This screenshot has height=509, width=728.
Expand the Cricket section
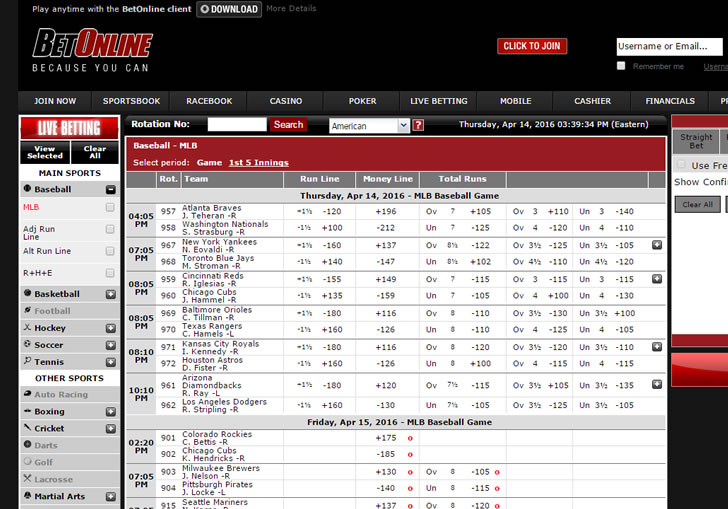110,428
